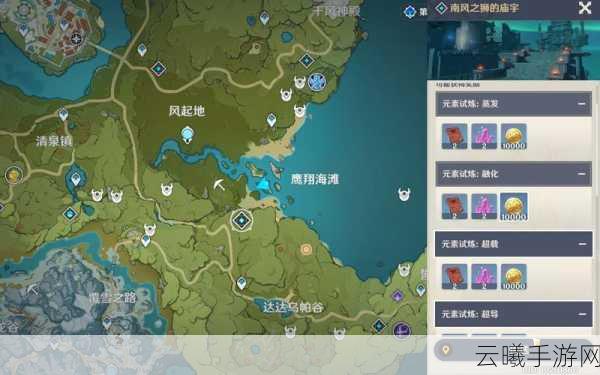Image resolution: width=600 pixels, height=375 pixels.
Task: Click the 10000 Mora coin reward under 蒸发
Action: pyautogui.click(x=514, y=136)
